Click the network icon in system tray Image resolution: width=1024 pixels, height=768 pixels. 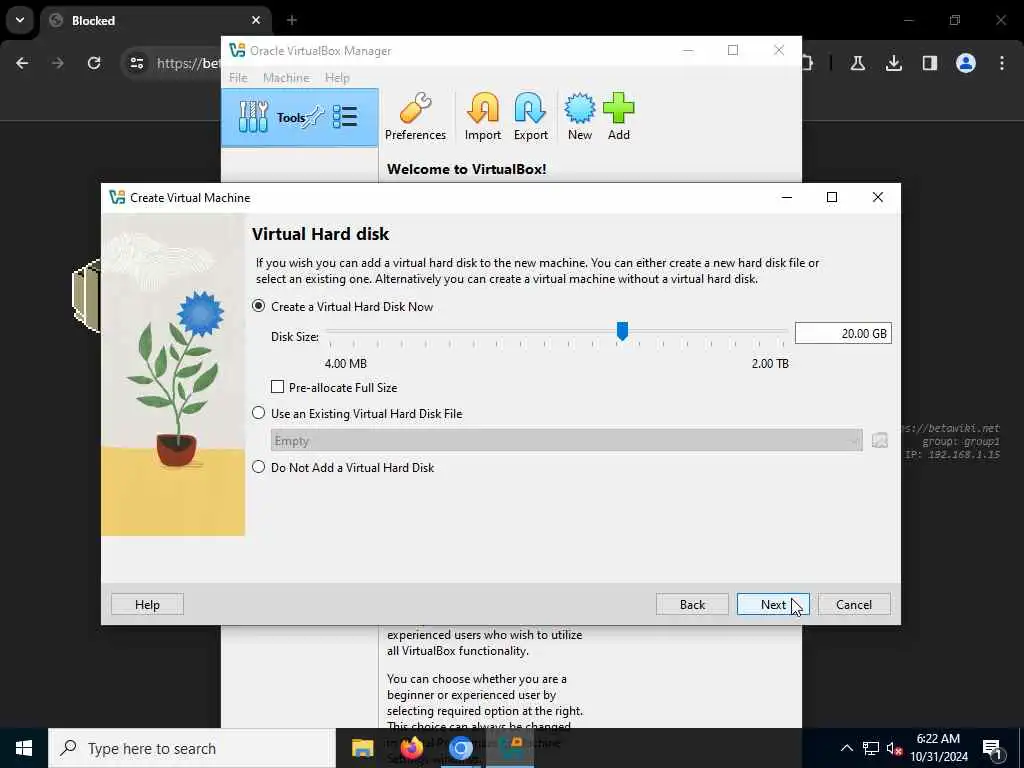(871, 748)
